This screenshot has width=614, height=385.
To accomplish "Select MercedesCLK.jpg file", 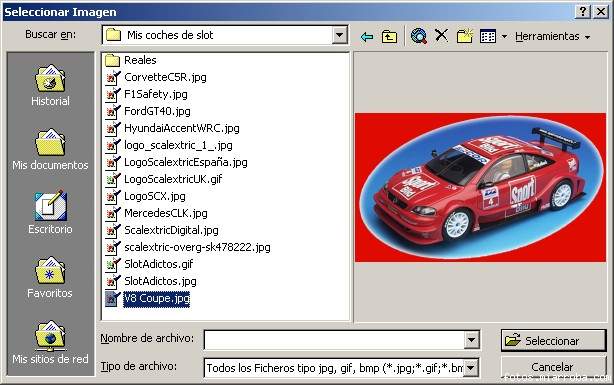I will (166, 213).
